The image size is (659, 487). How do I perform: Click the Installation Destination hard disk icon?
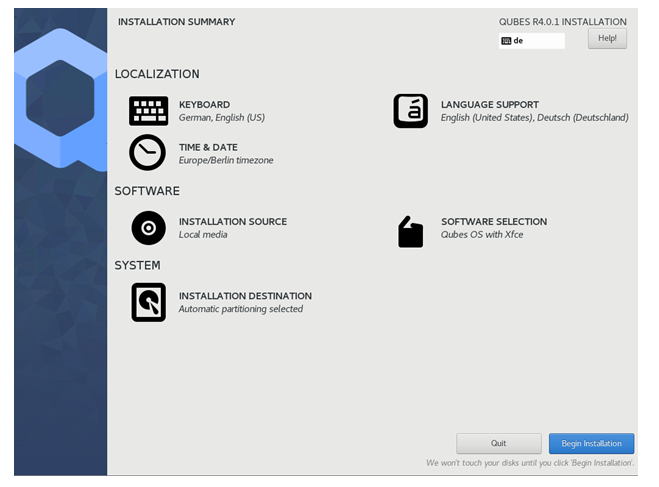[148, 302]
